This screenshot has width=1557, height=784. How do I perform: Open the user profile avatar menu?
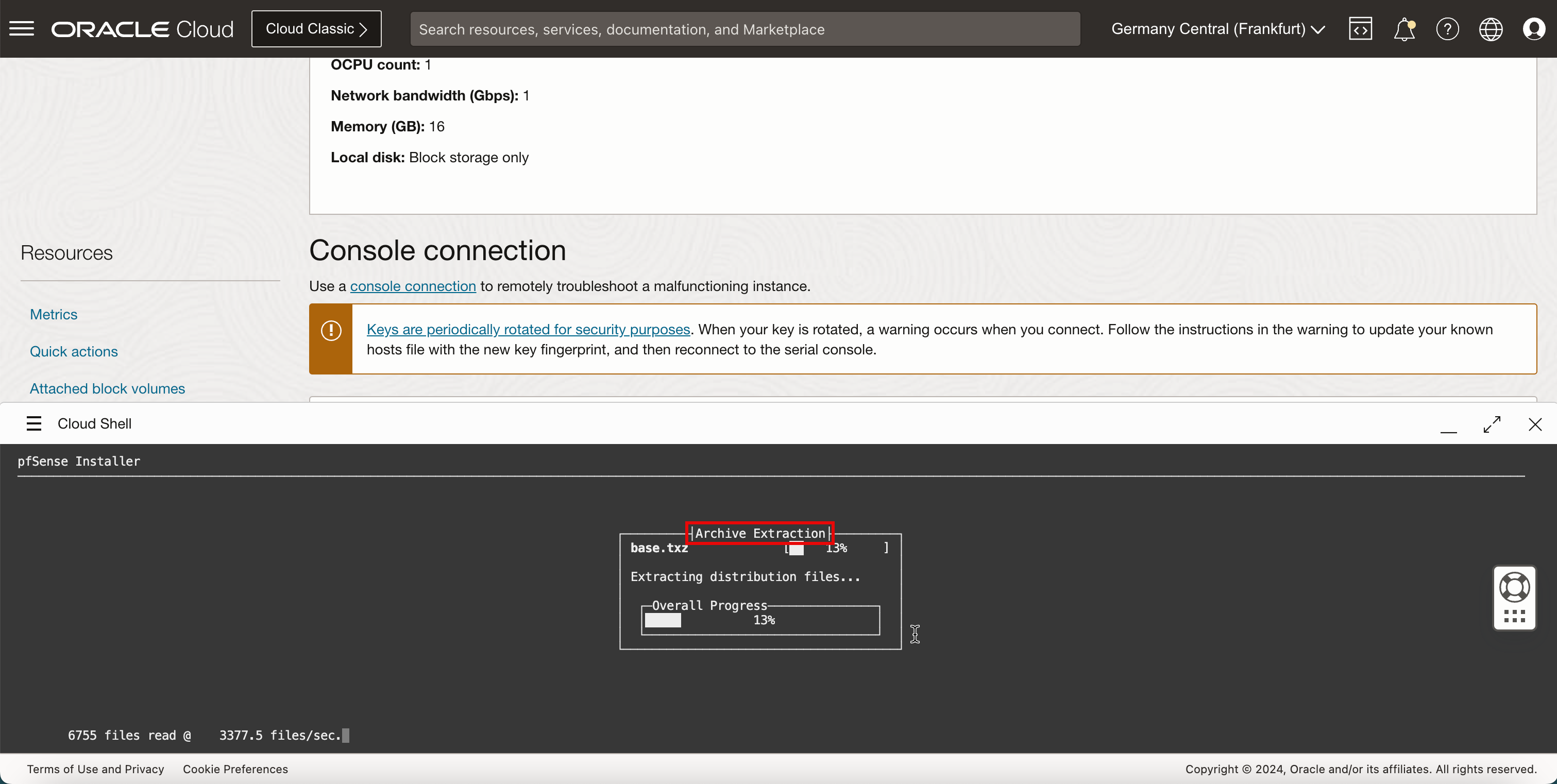(1533, 28)
